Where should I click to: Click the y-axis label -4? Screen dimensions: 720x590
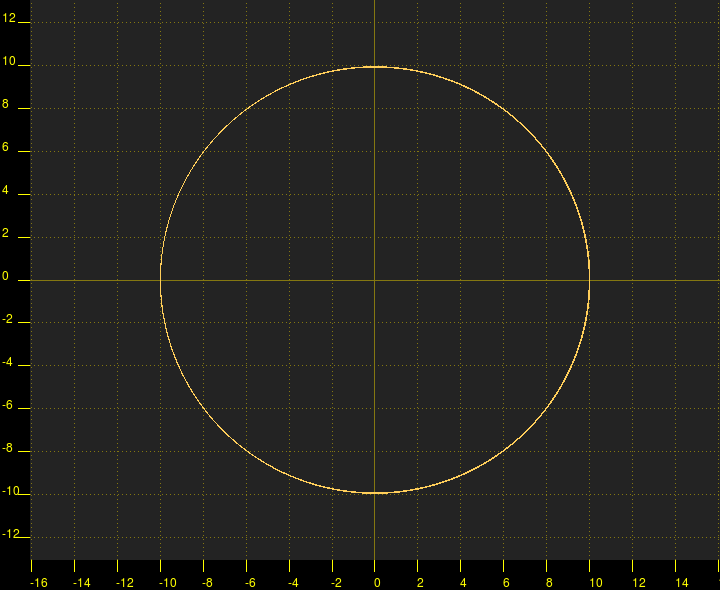tap(7, 362)
